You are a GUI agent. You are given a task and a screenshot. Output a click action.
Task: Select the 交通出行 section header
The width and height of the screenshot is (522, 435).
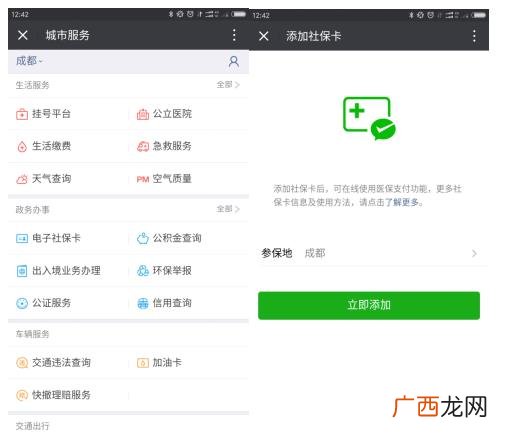[x=32, y=426]
